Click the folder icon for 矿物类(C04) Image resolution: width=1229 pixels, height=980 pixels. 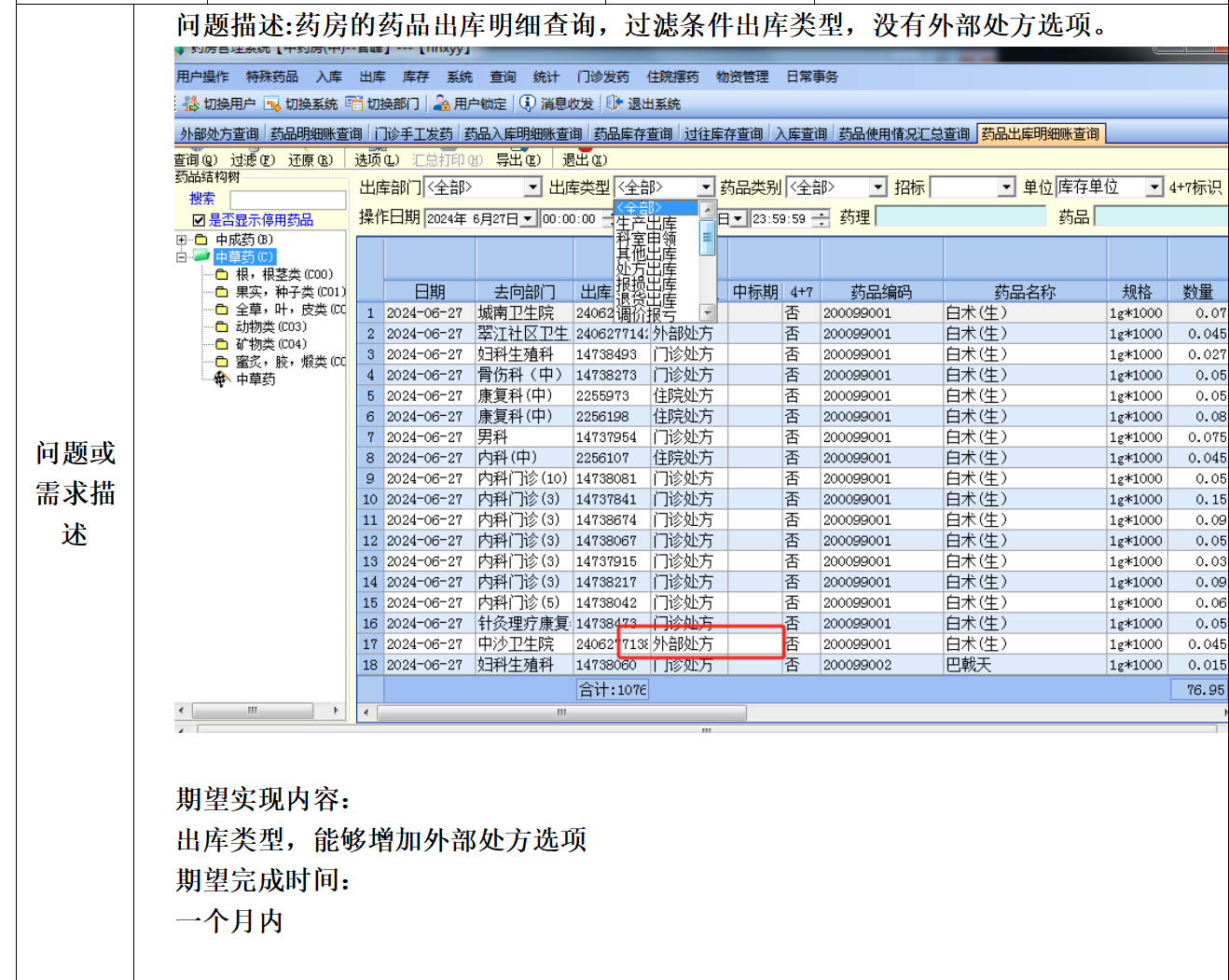click(x=221, y=344)
